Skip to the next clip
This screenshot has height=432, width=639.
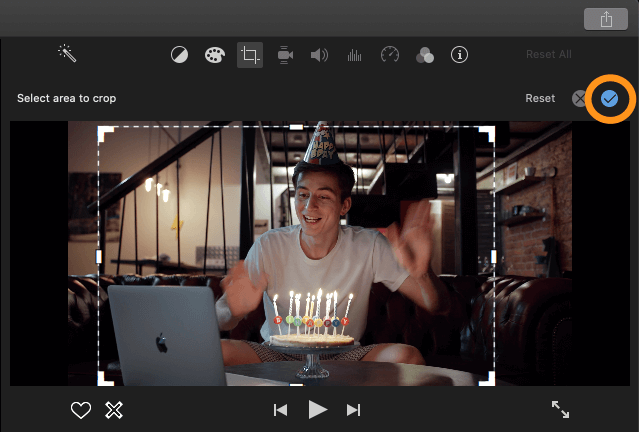(x=353, y=409)
